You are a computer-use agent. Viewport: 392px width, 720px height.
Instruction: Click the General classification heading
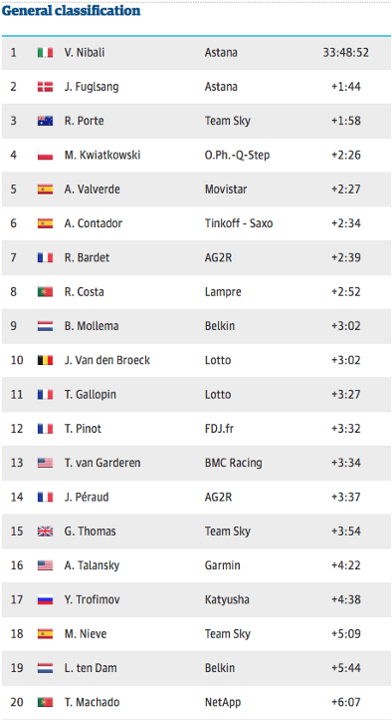[71, 11]
